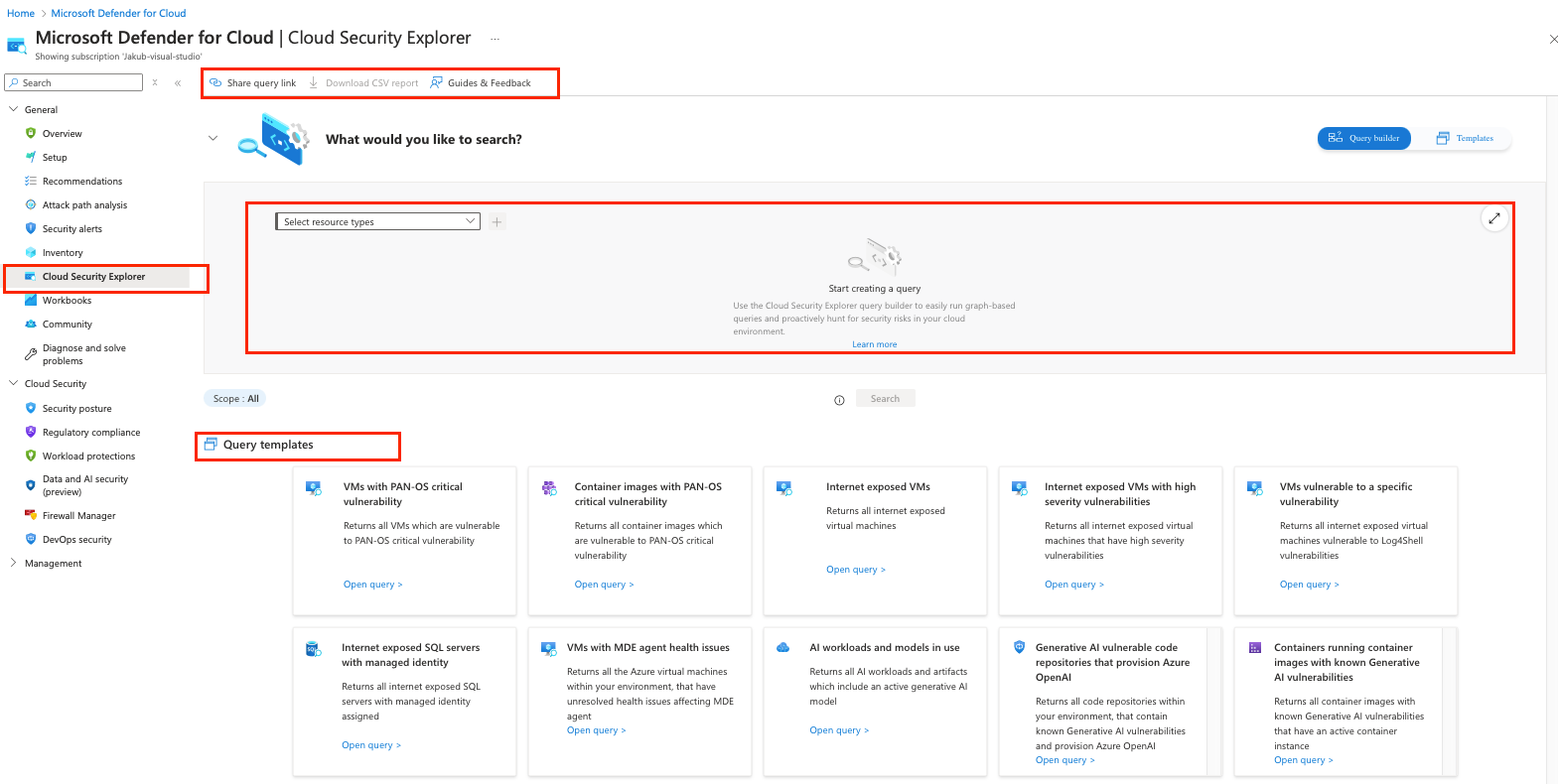The height and width of the screenshot is (784, 1558).
Task: Go to Recommendations
Action: pos(82,182)
